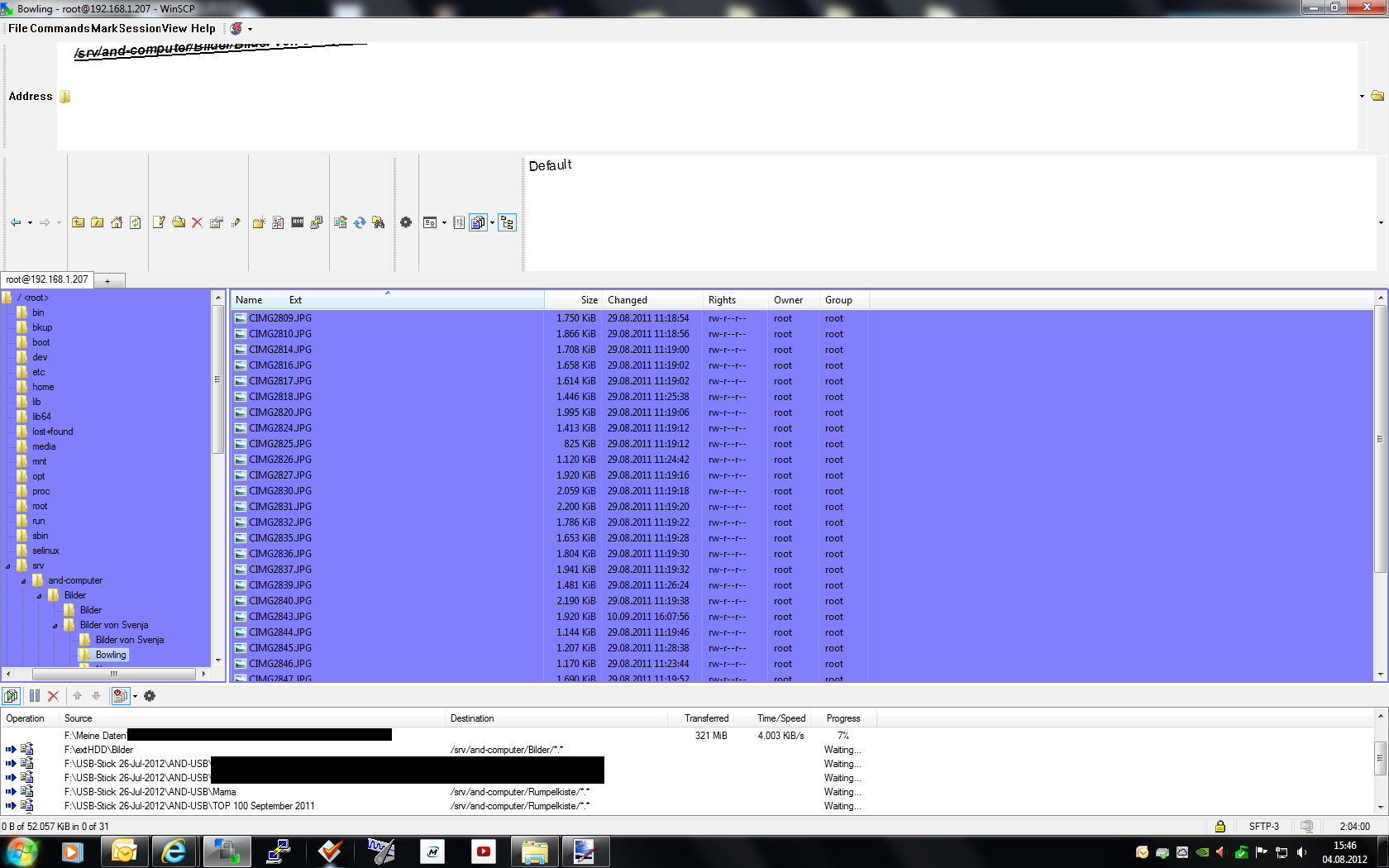The width and height of the screenshot is (1389, 868).
Task: Click the Parent directory folder icon
Action: pyautogui.click(x=78, y=222)
